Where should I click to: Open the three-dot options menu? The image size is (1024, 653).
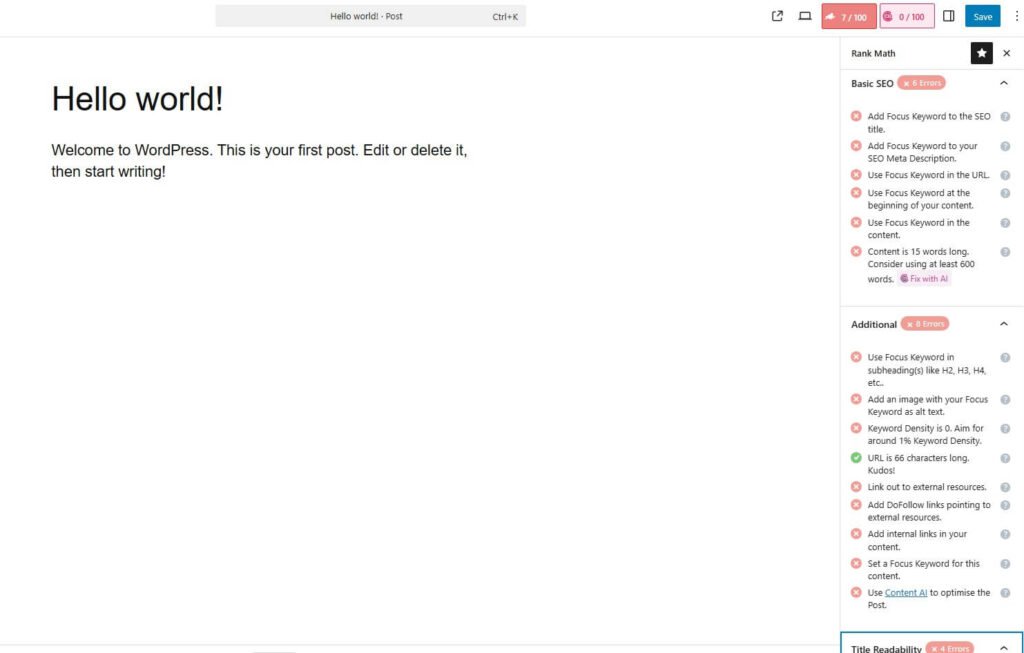point(1016,16)
